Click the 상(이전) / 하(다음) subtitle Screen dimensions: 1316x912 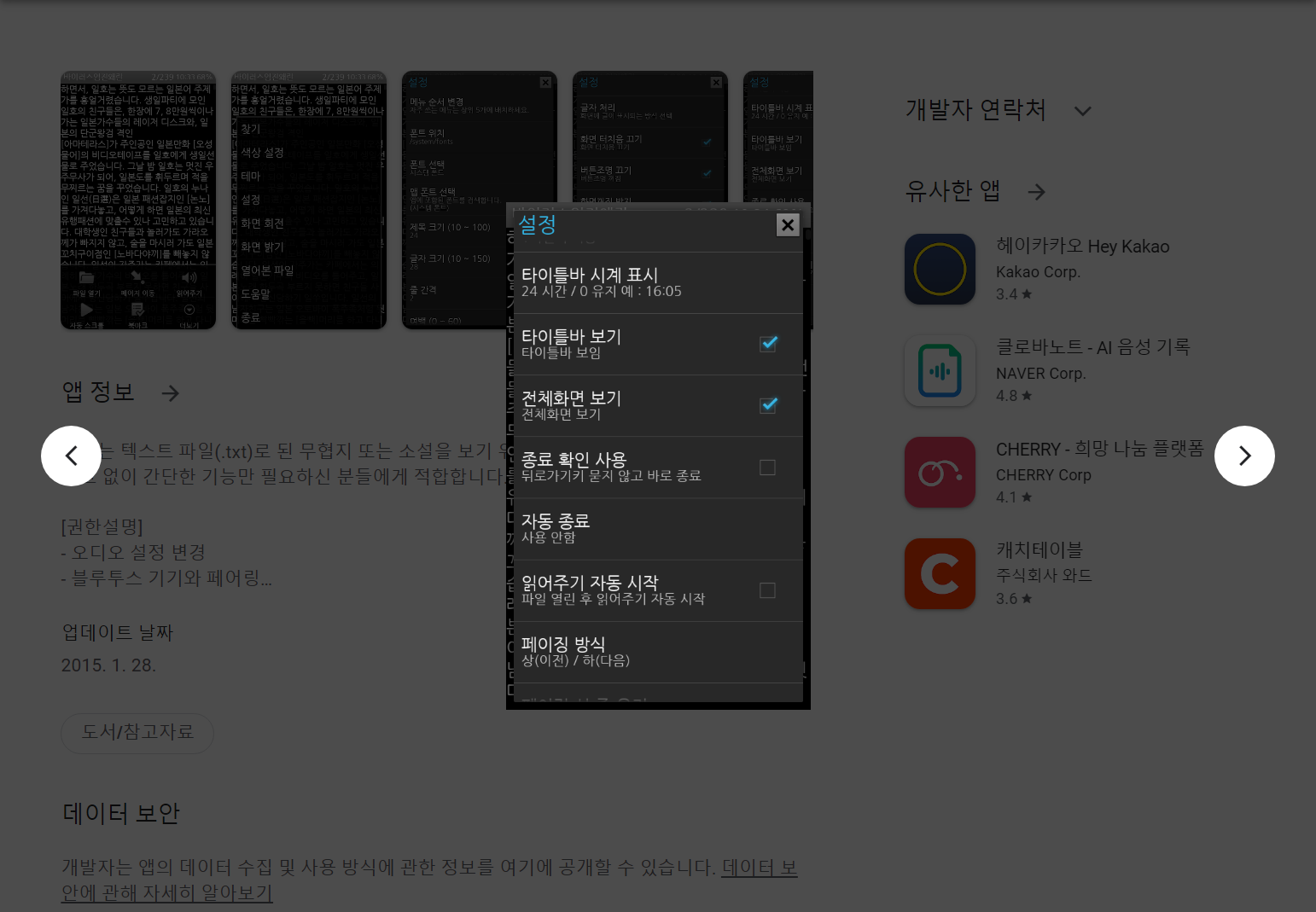pyautogui.click(x=575, y=660)
